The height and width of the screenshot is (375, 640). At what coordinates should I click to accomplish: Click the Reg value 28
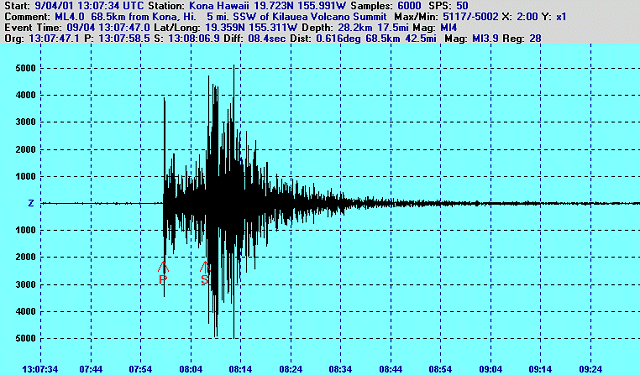[x=535, y=39]
